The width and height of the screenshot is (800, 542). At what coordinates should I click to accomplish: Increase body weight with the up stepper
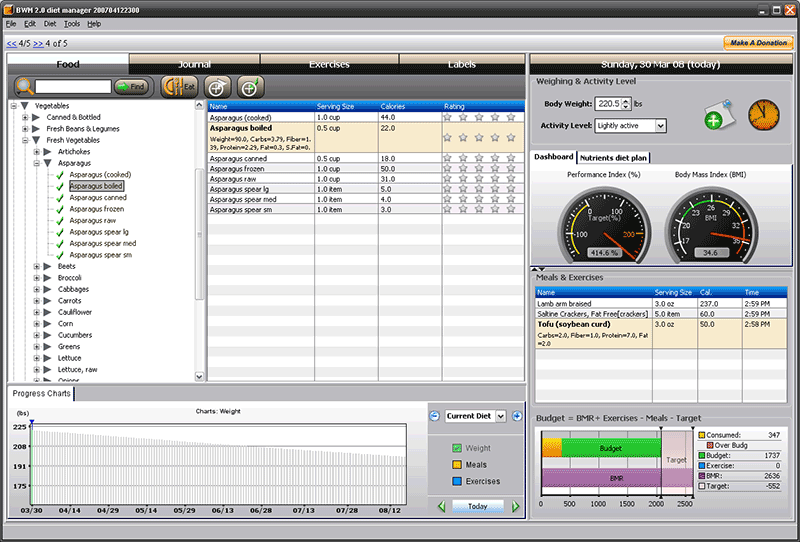click(627, 101)
